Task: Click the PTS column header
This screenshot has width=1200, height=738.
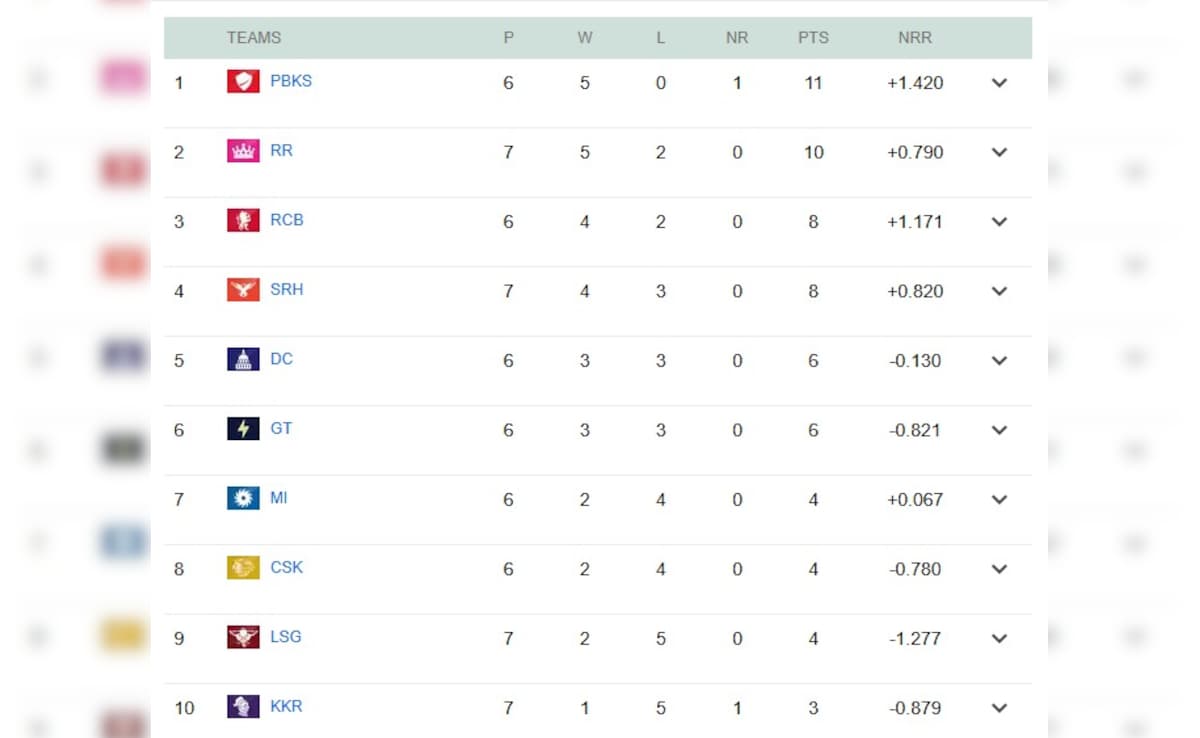Action: coord(813,38)
